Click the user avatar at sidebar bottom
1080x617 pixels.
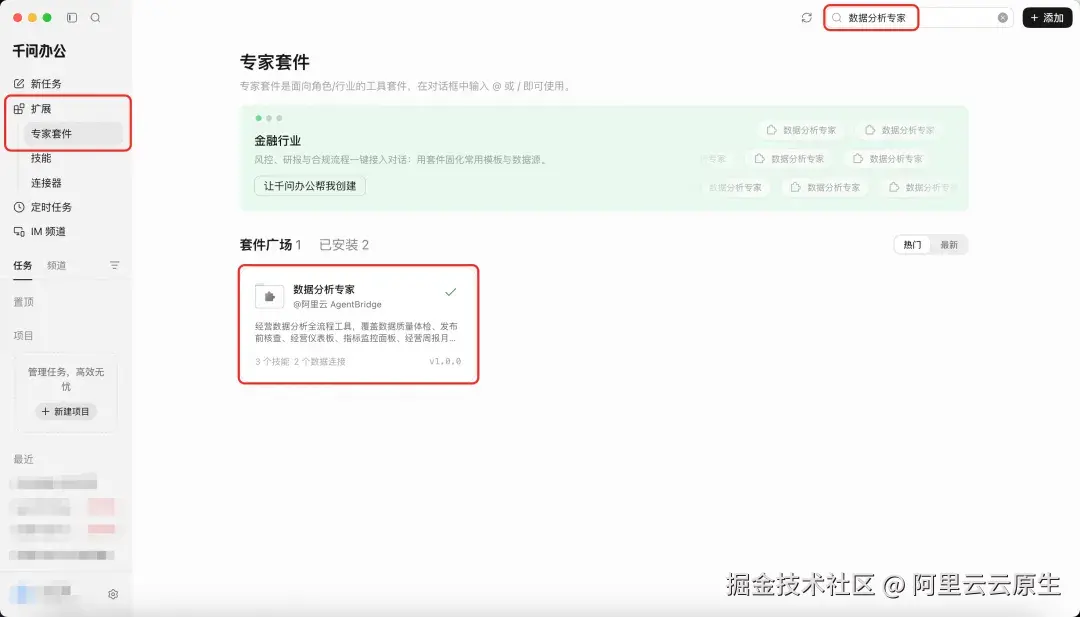coord(23,593)
